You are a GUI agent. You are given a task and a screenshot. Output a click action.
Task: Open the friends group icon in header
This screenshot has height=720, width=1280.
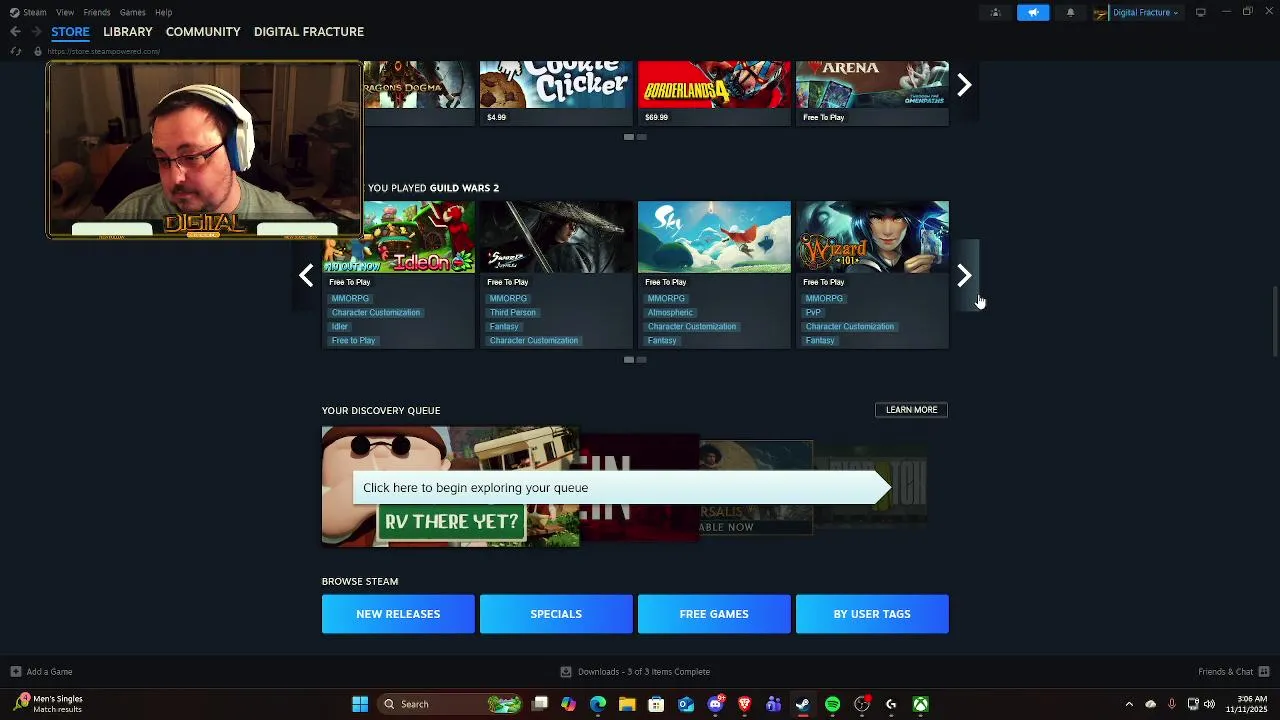(x=995, y=12)
